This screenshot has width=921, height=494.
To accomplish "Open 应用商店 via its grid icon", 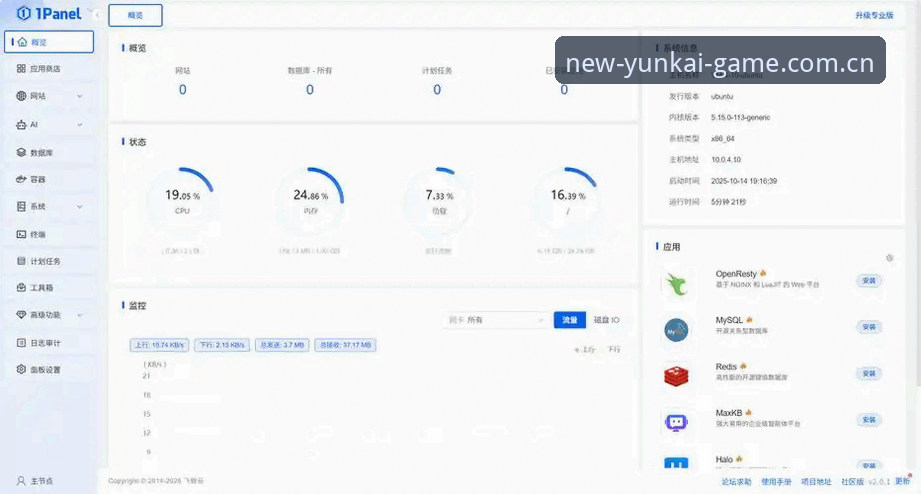I will (21, 69).
